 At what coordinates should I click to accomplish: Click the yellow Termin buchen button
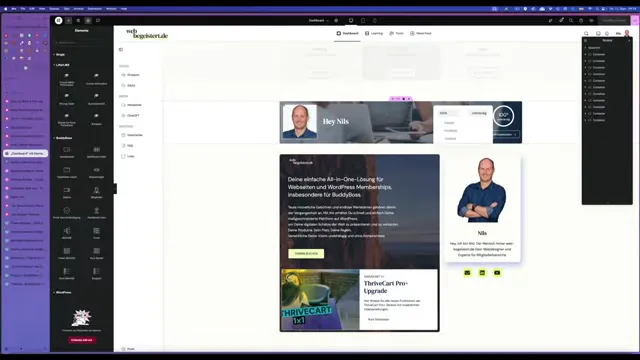pyautogui.click(x=306, y=253)
